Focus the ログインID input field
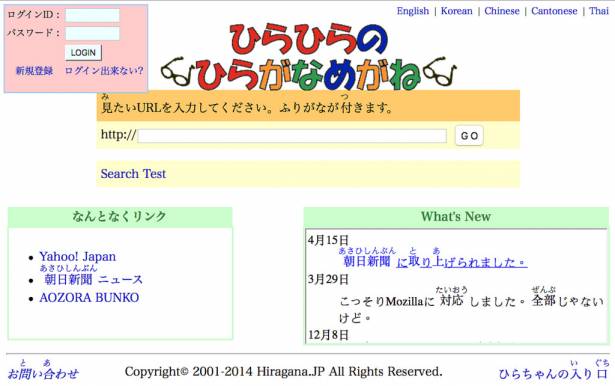Viewport: 615px width, 386px height. [92, 15]
